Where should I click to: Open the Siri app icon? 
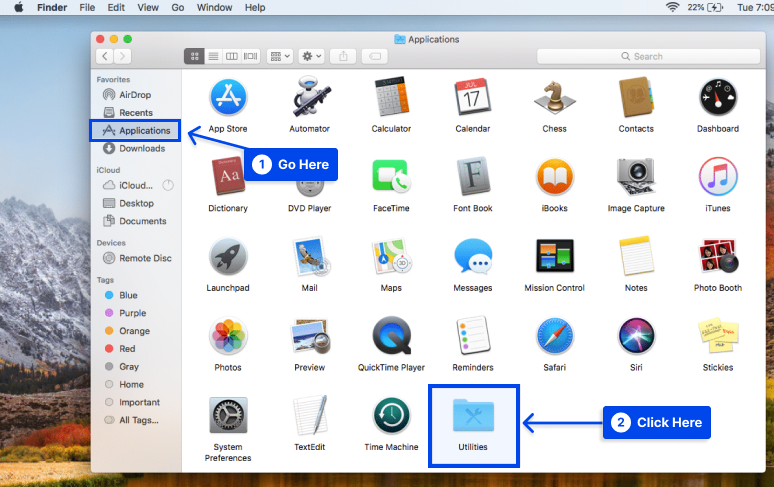pos(636,336)
